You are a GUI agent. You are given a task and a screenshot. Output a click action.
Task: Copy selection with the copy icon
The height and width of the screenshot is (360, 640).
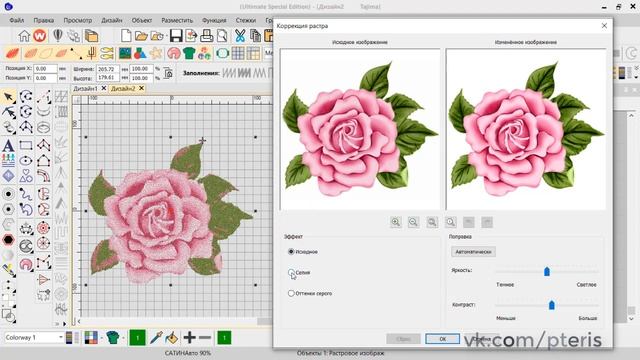[256, 36]
